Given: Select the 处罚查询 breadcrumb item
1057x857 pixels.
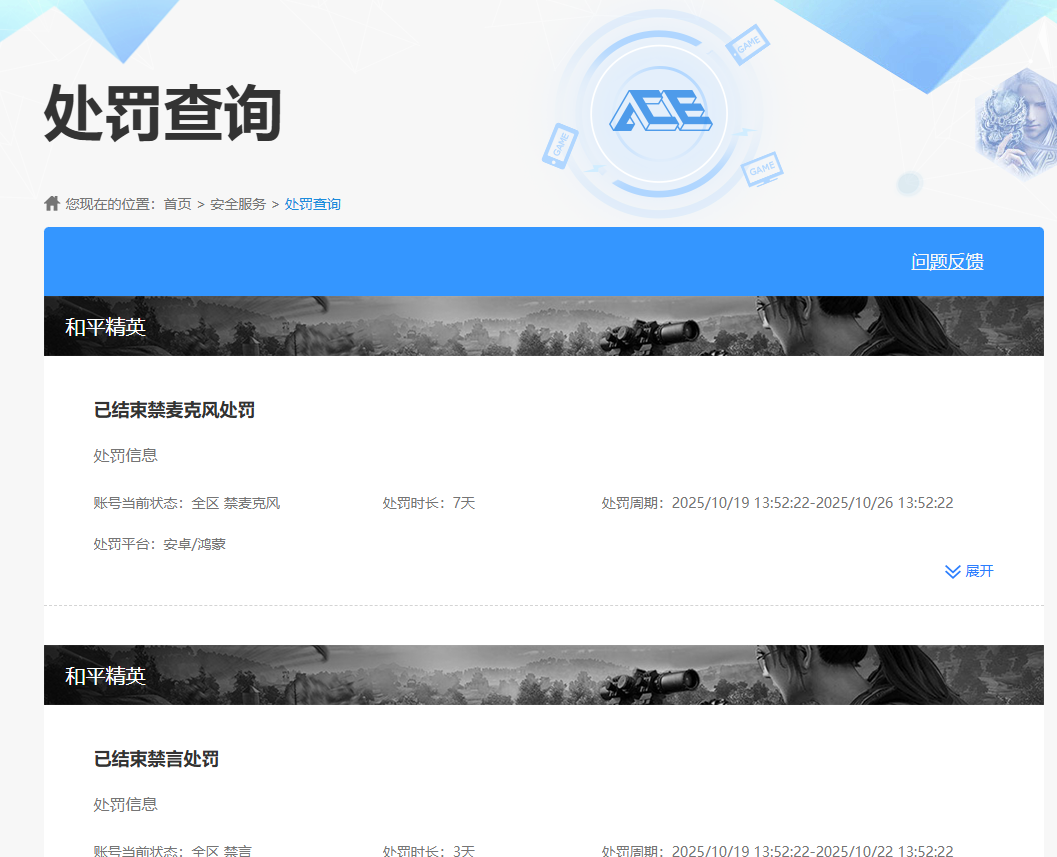Looking at the screenshot, I should (x=312, y=204).
